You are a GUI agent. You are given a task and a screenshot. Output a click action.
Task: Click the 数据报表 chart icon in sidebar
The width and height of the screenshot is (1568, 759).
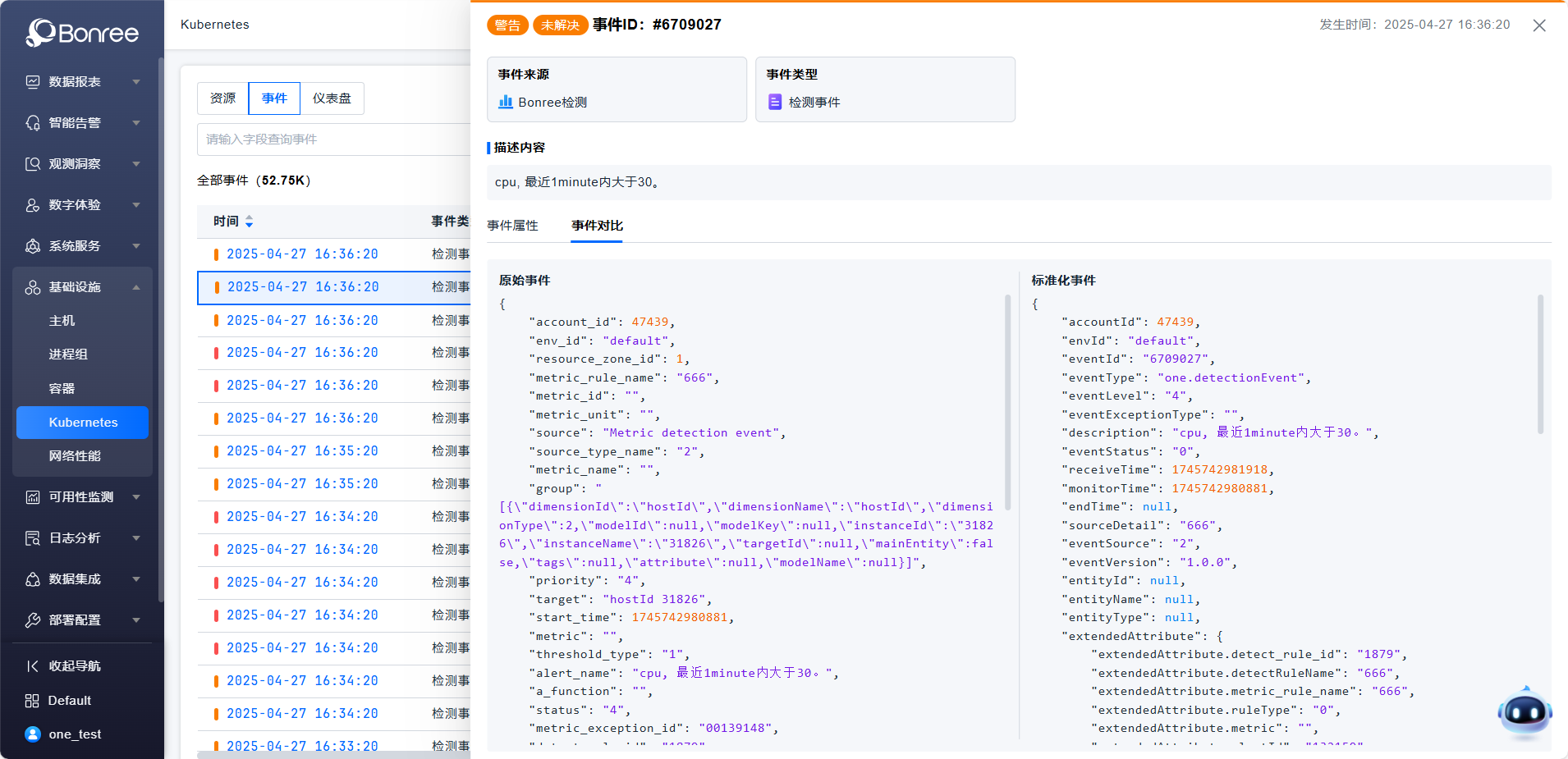(x=33, y=82)
